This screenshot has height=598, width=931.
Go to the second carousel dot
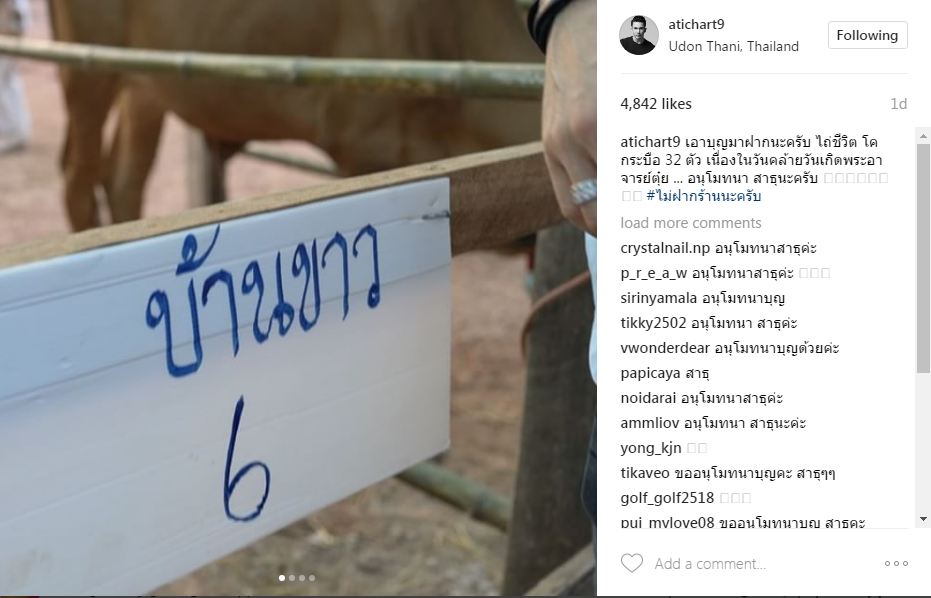pos(292,578)
